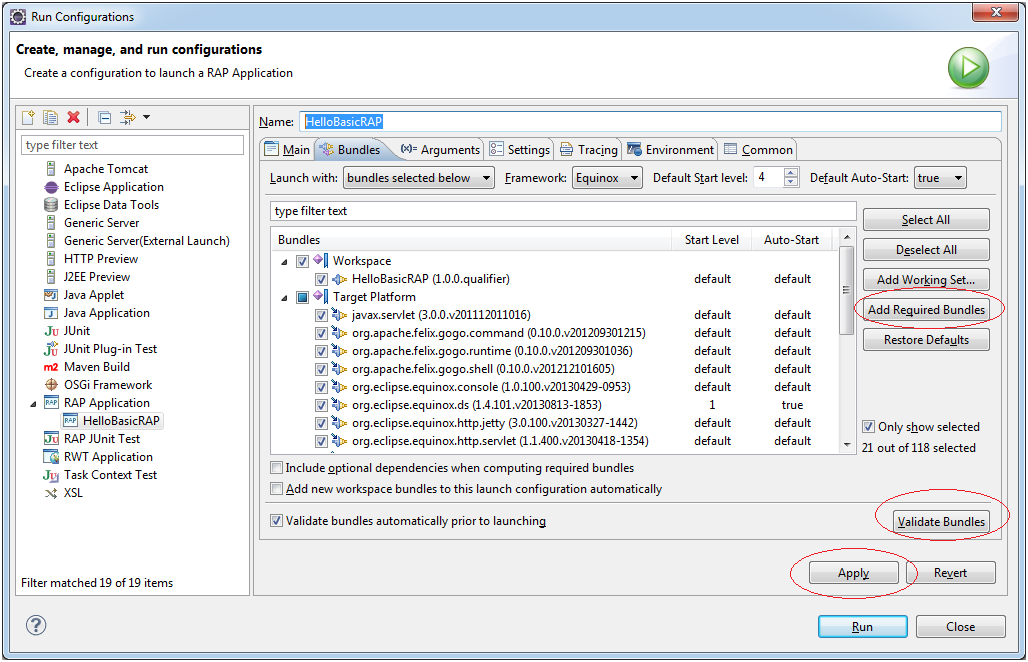Uncheck the javax.servlet bundle checkbox
Image resolution: width=1028 pixels, height=662 pixels.
[321, 315]
